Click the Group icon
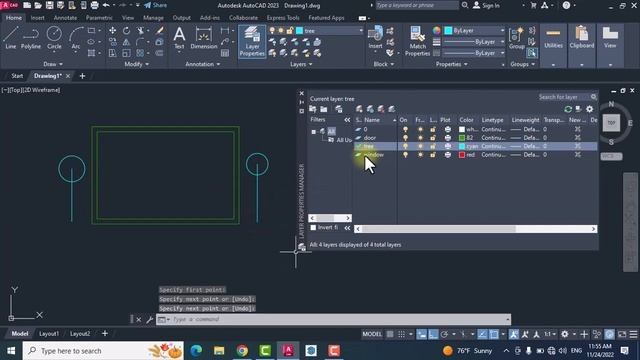The height and width of the screenshot is (360, 640). (x=517, y=38)
